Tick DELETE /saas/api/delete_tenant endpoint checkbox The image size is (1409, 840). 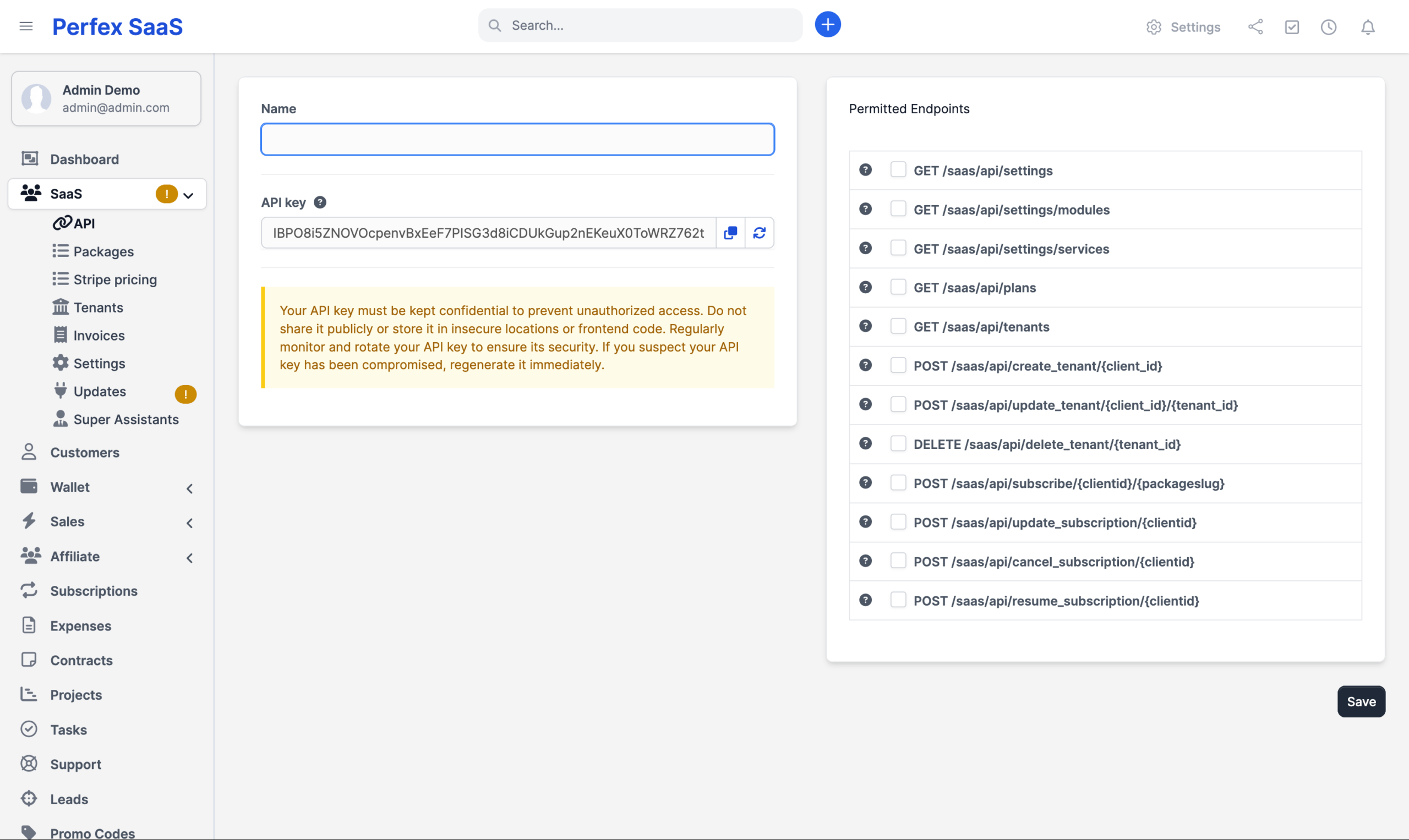(898, 444)
